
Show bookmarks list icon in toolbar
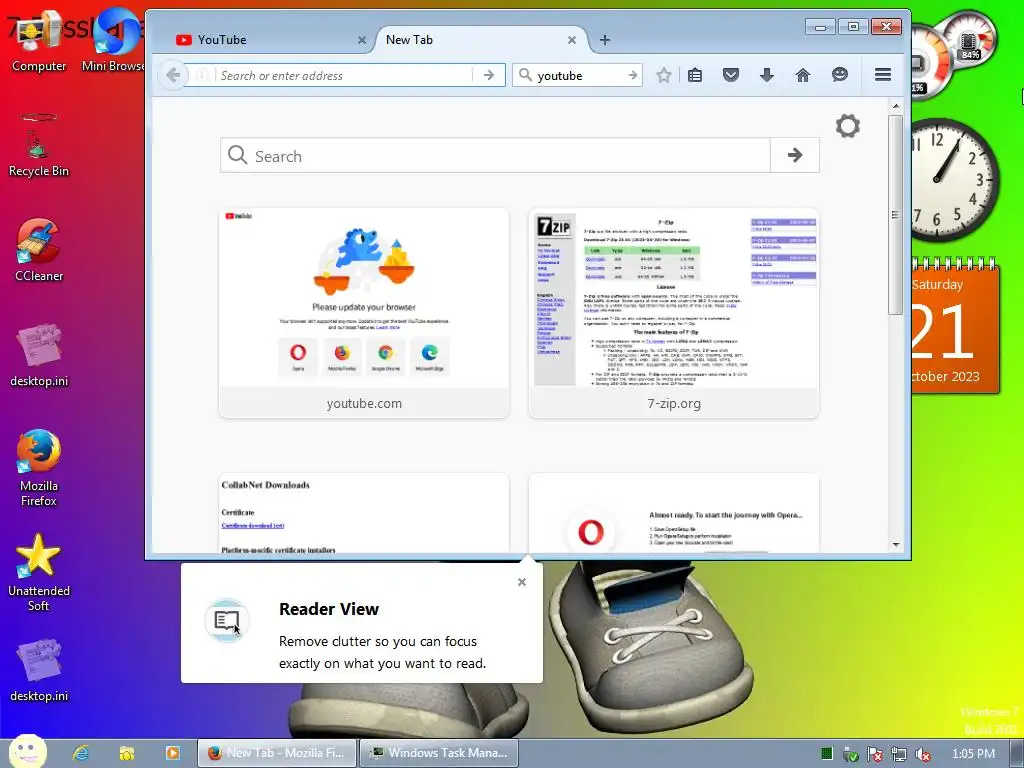(x=696, y=75)
